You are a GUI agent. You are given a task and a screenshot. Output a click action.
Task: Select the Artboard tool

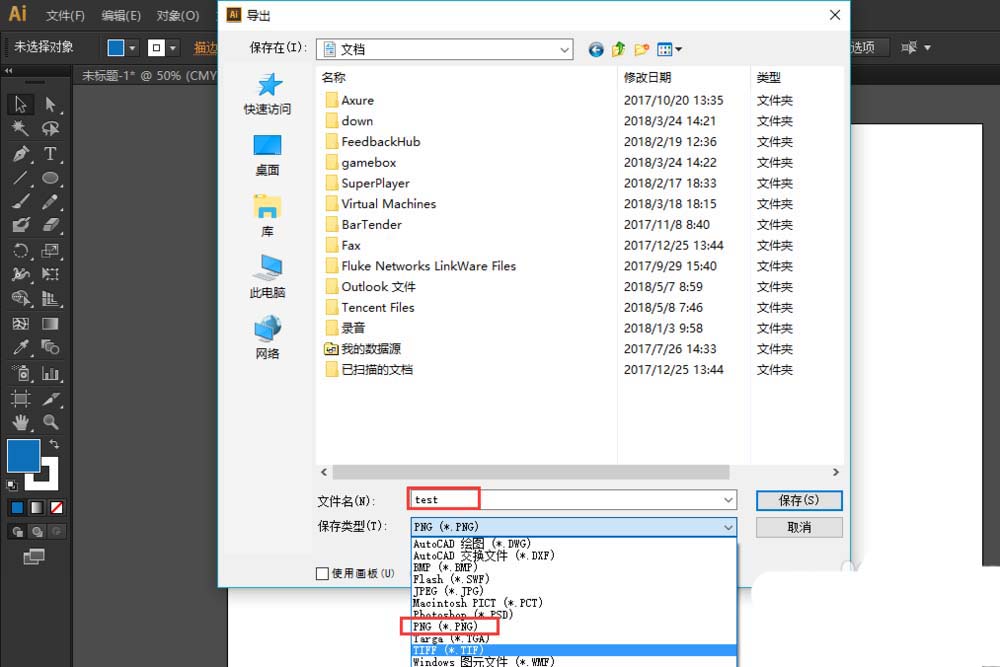click(20, 399)
